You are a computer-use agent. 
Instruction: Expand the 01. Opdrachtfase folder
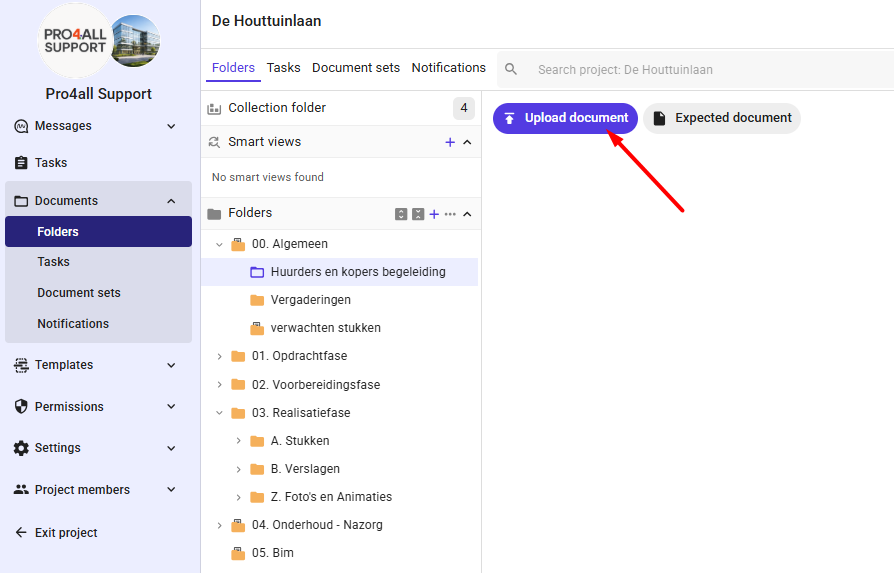(x=219, y=356)
